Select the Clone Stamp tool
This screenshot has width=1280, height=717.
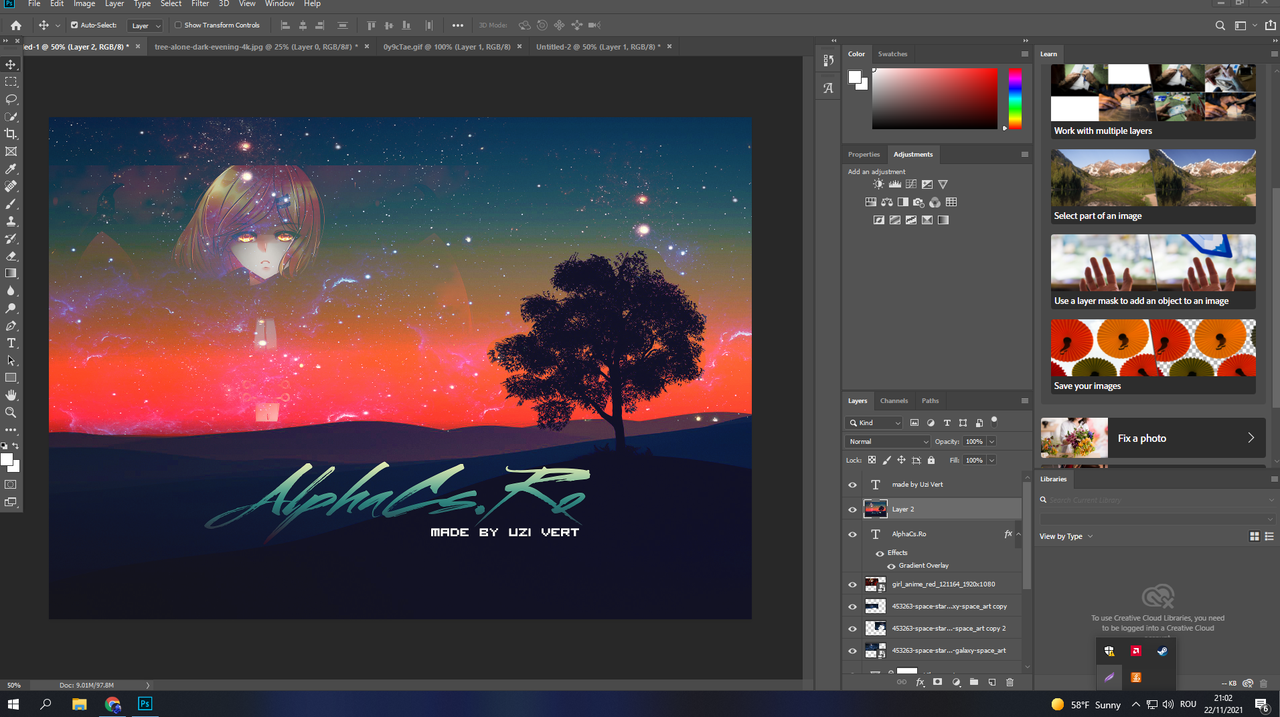(x=11, y=221)
